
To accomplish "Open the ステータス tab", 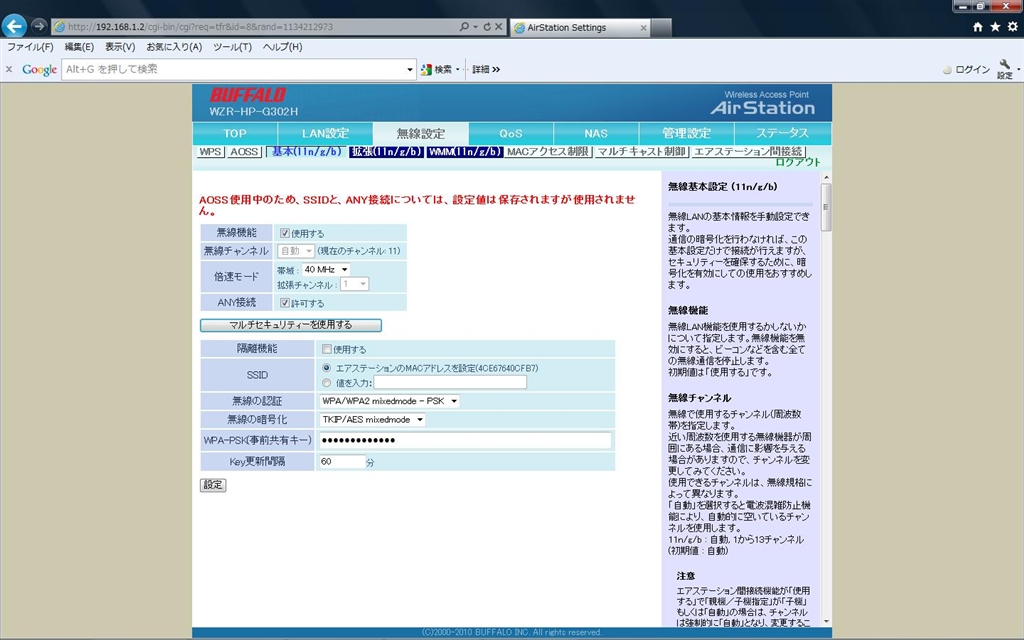I will pyautogui.click(x=782, y=133).
